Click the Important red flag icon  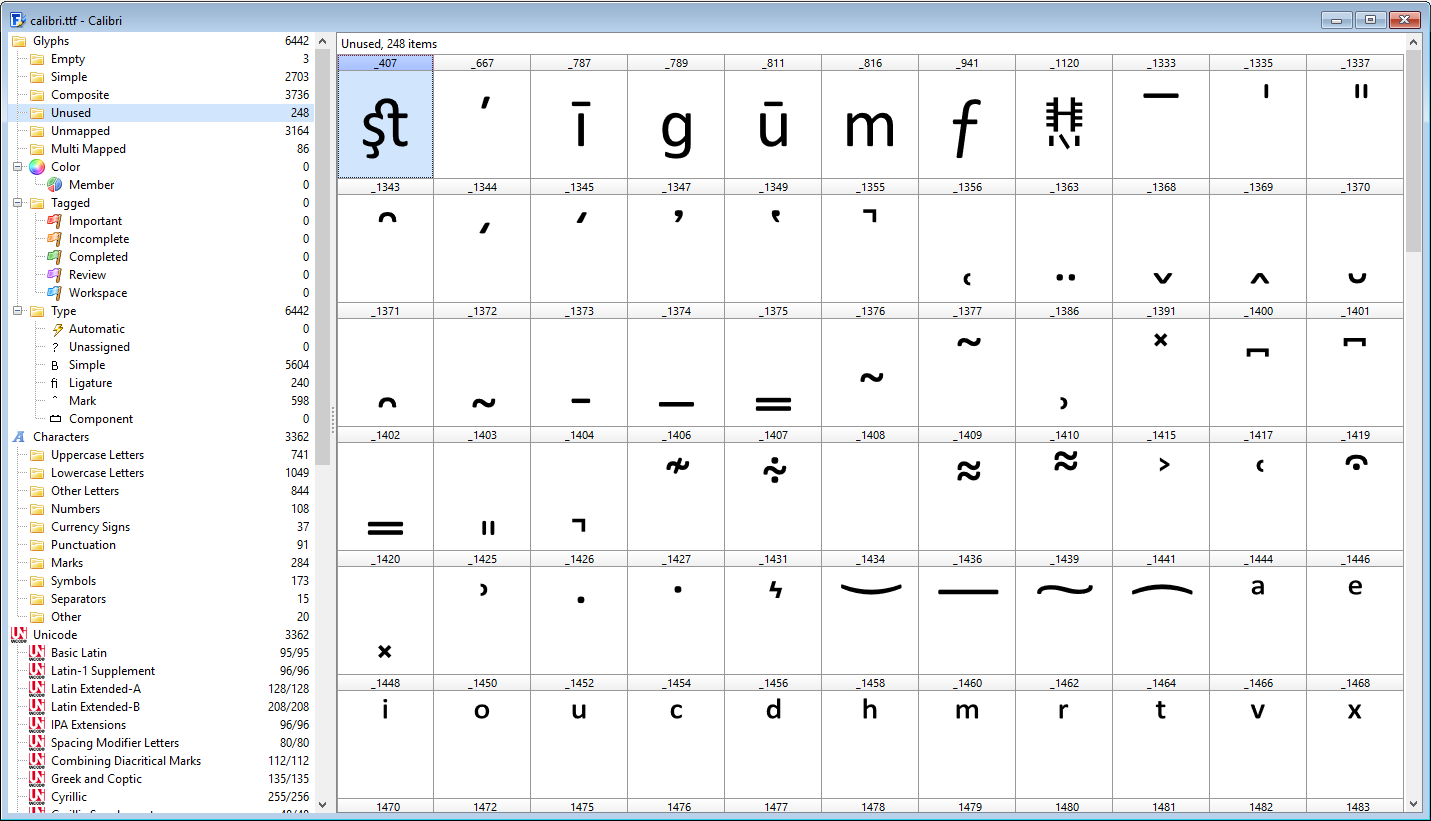click(55, 221)
